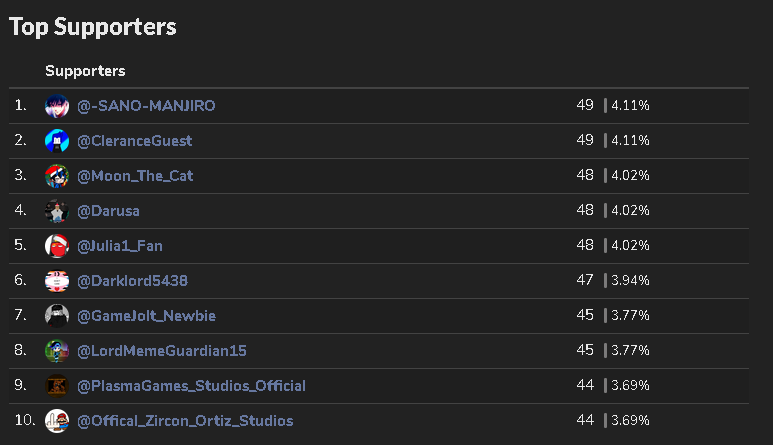Screen dimensions: 773x445
Task: Go to the @Moon_The_Cat profile link
Action: [x=135, y=176]
